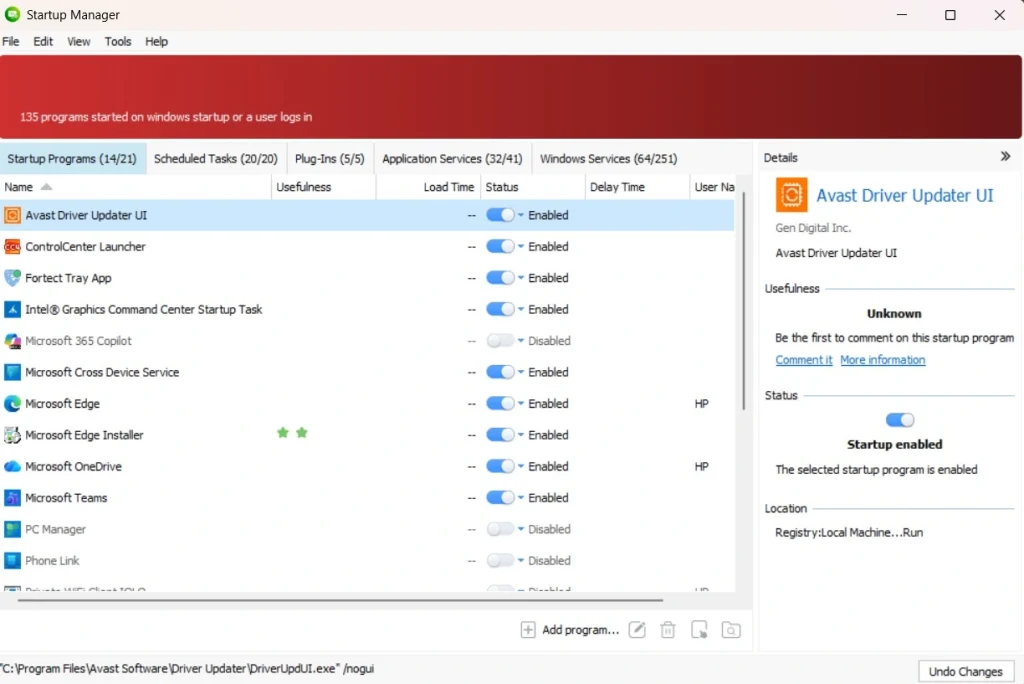Click the icon right of the trash icon
1024x684 pixels.
click(699, 630)
